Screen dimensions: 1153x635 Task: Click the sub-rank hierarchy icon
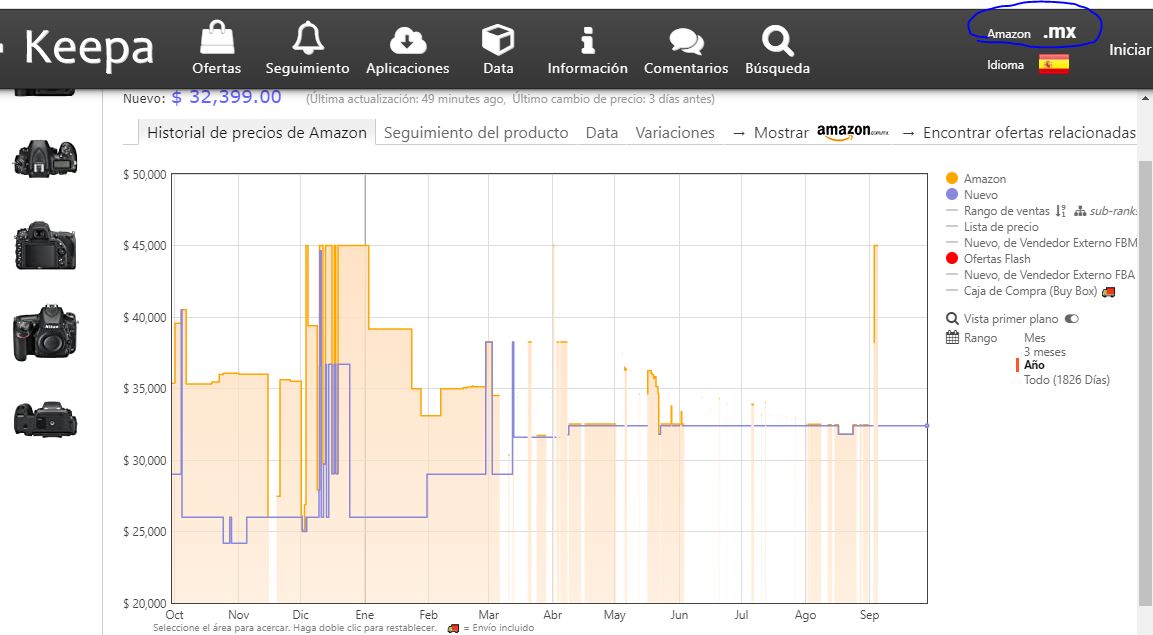click(1079, 211)
